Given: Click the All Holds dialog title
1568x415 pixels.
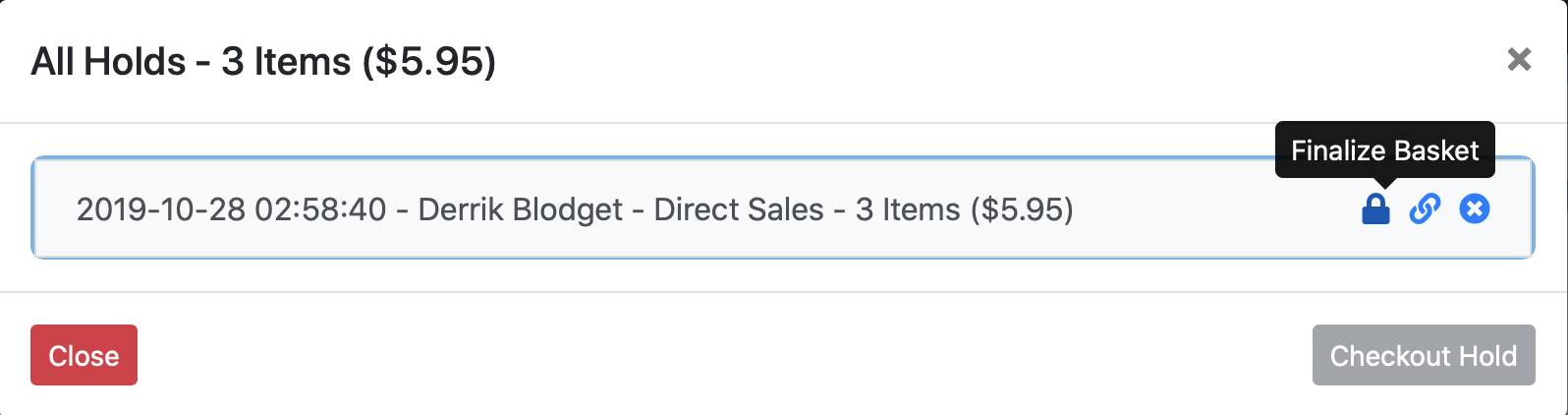Looking at the screenshot, I should [x=263, y=61].
